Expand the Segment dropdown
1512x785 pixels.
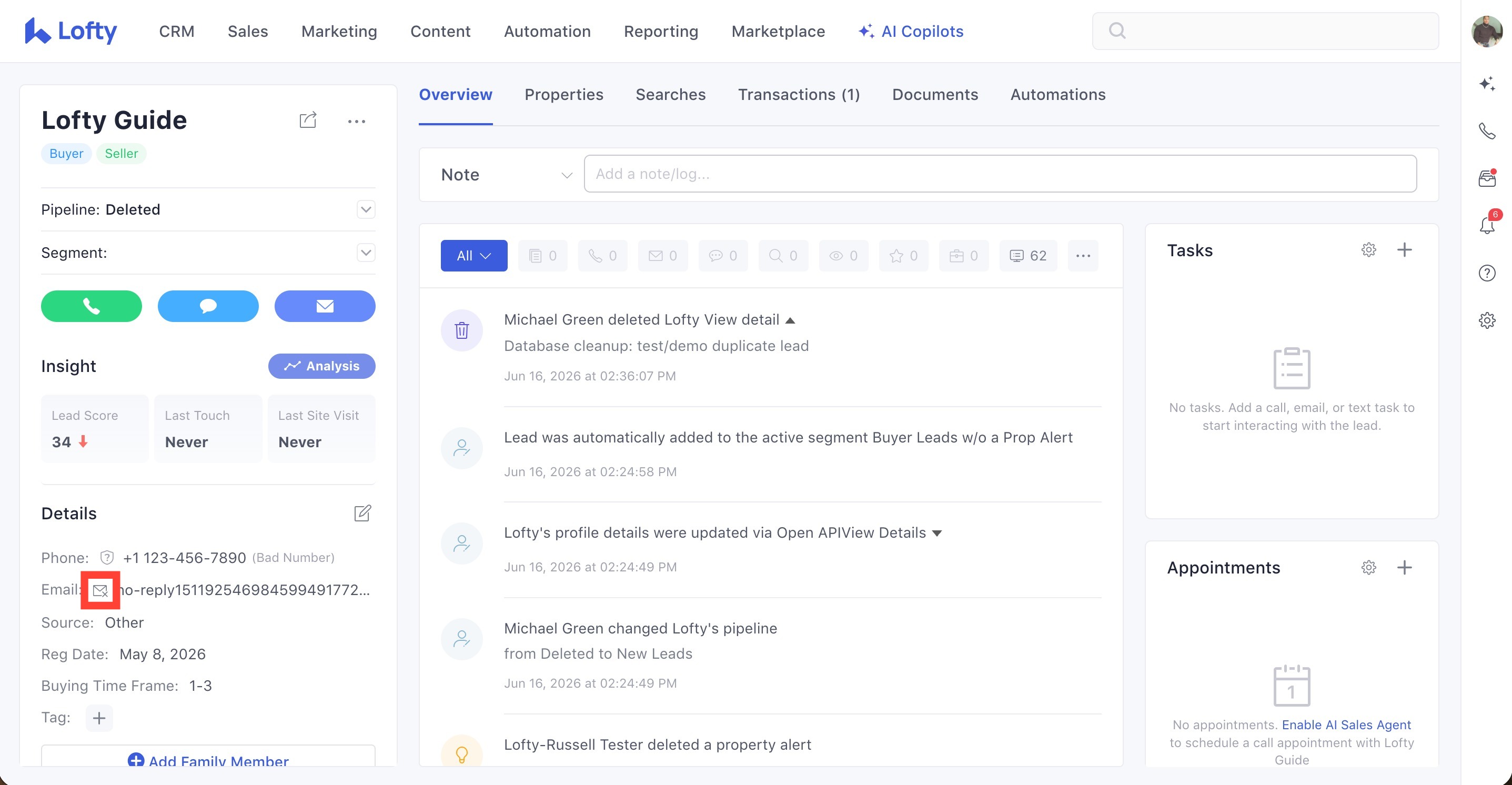(x=366, y=253)
